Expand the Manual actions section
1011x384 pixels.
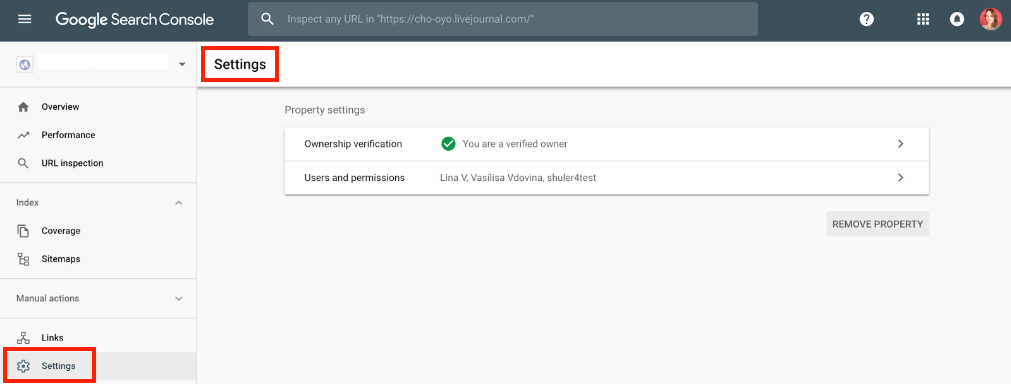coord(179,299)
